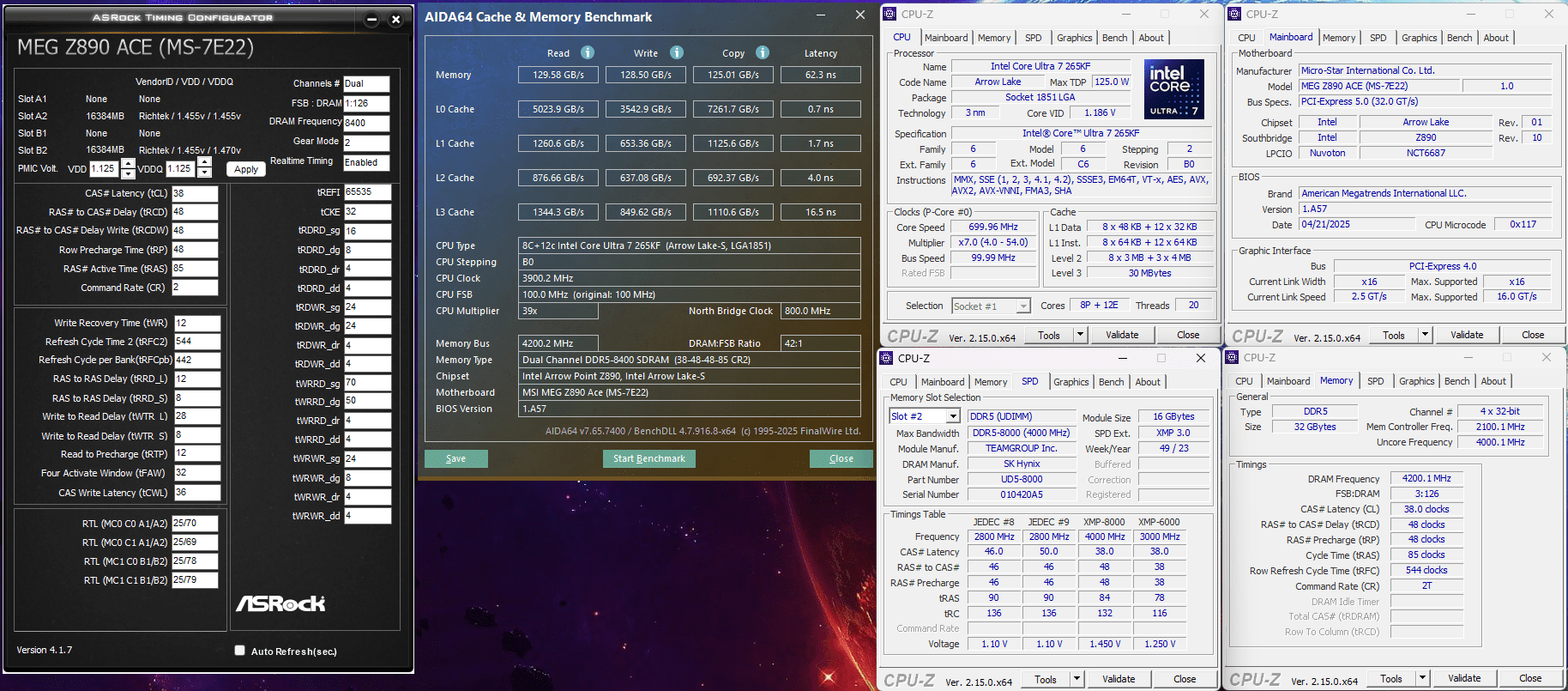
Task: Click the RTL (MC0 C0 A1/A2) field
Action: [195, 523]
